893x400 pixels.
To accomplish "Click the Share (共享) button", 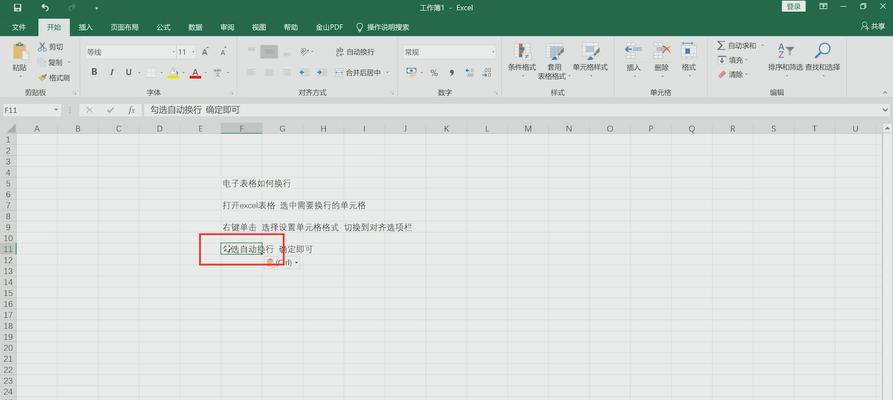I will [x=870, y=27].
